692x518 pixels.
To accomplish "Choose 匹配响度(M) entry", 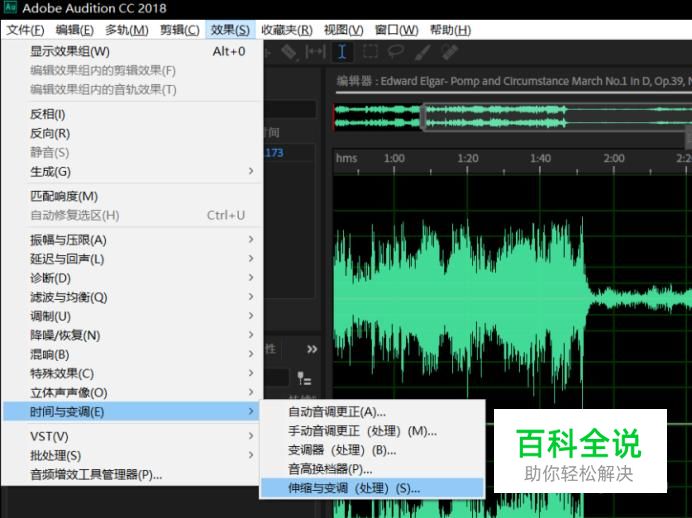I will coord(132,196).
